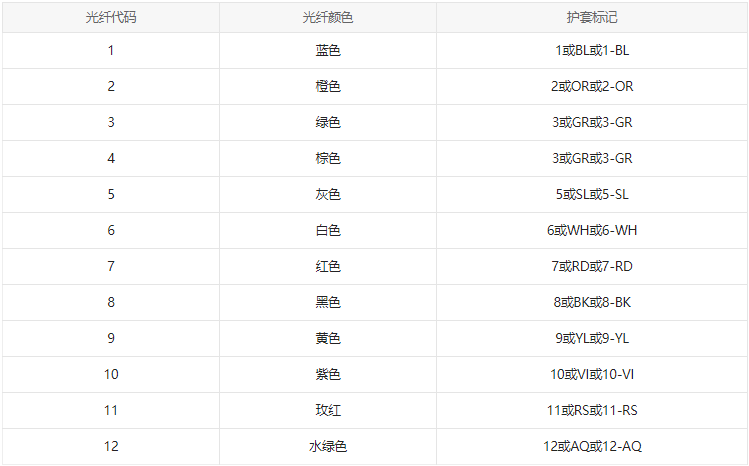Image resolution: width=749 pixels, height=466 pixels.
Task: Click the 护套标记 column header
Action: tap(592, 18)
